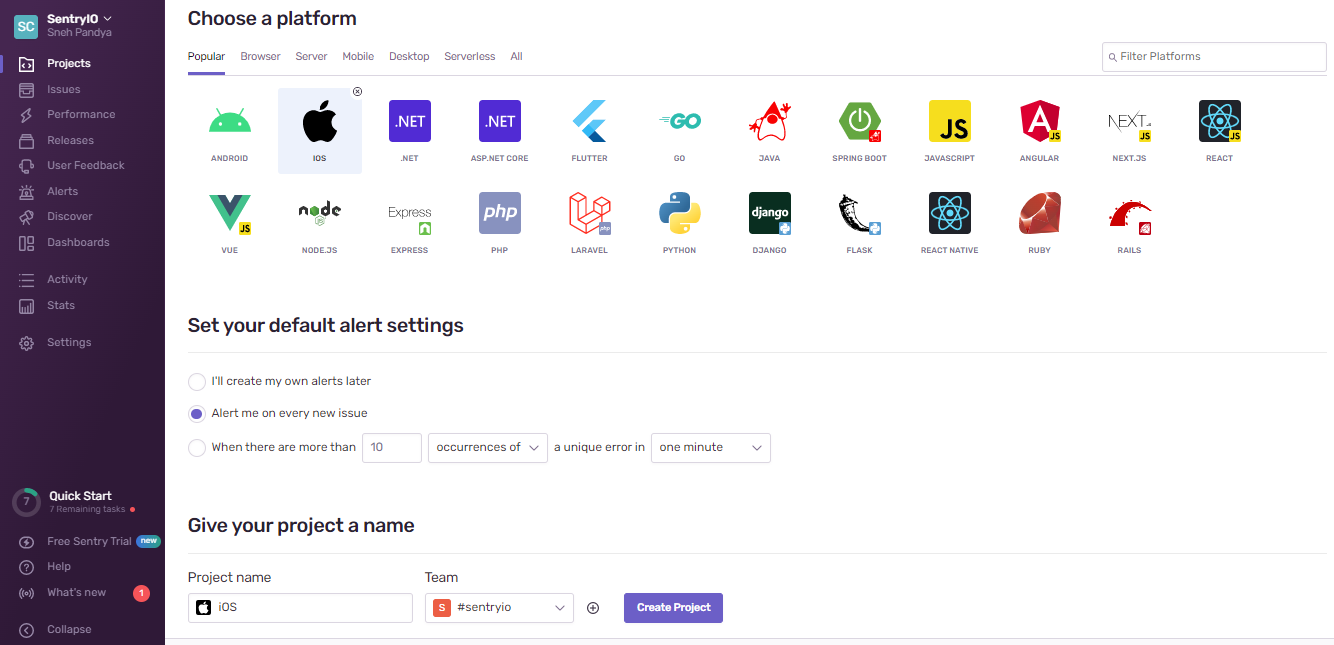The image size is (1334, 645).
Task: Select "Alert me on every new issue"
Action: click(197, 413)
